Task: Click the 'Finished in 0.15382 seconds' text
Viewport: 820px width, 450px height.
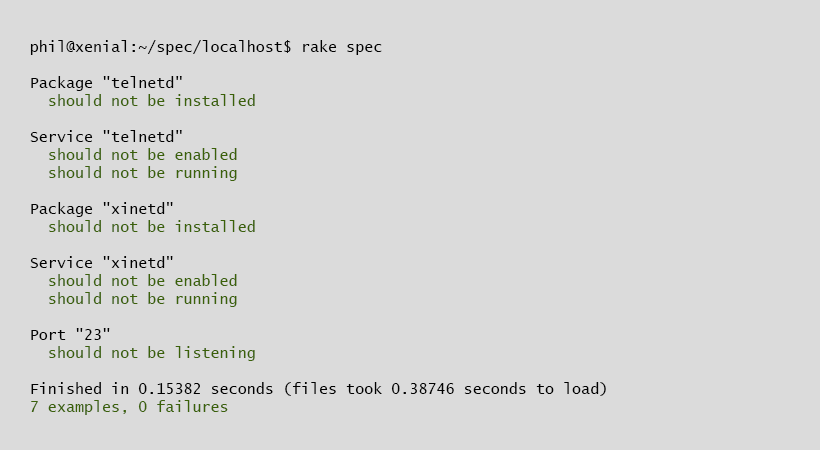Action: point(152,389)
